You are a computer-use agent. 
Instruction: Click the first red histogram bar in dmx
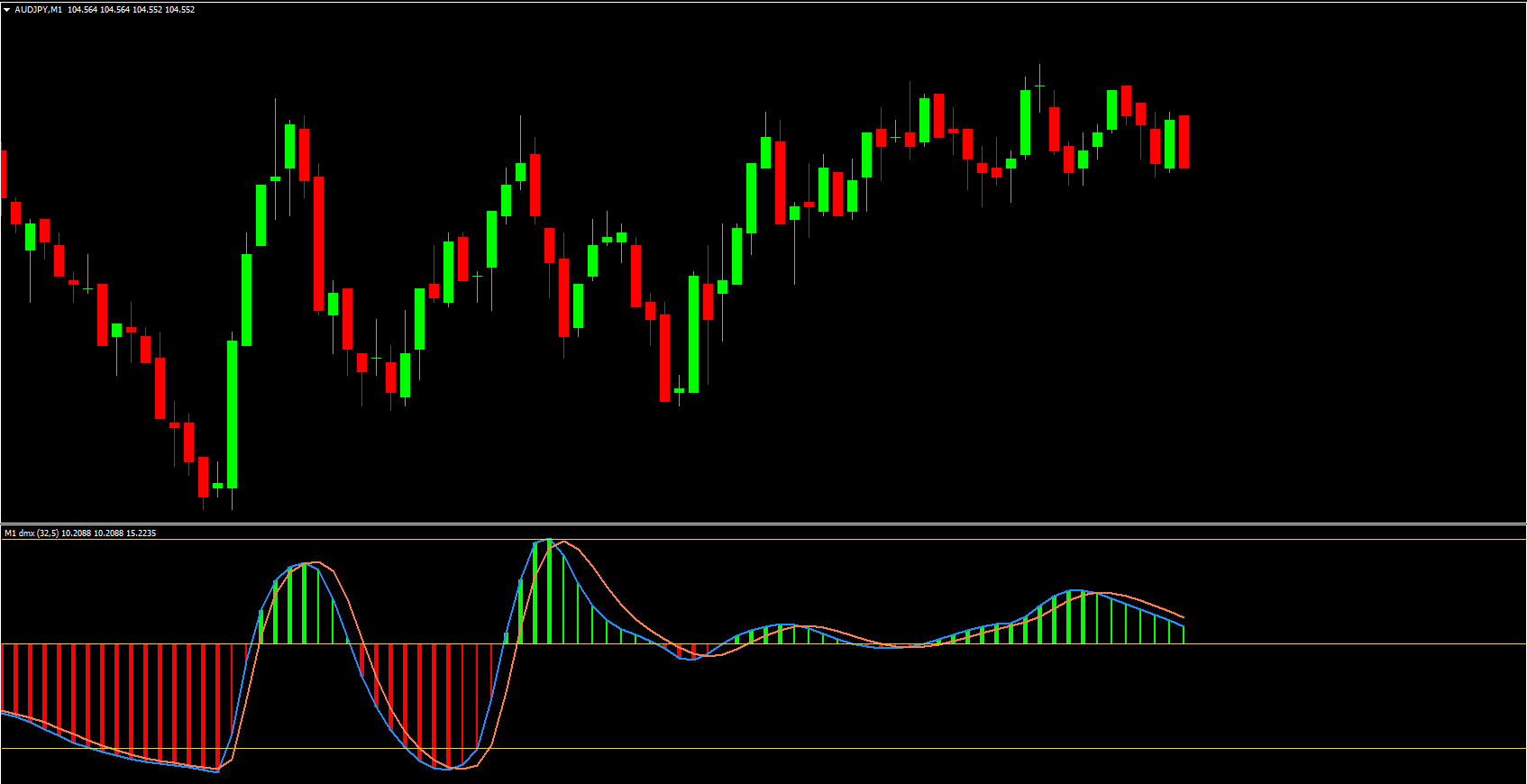tap(4, 677)
